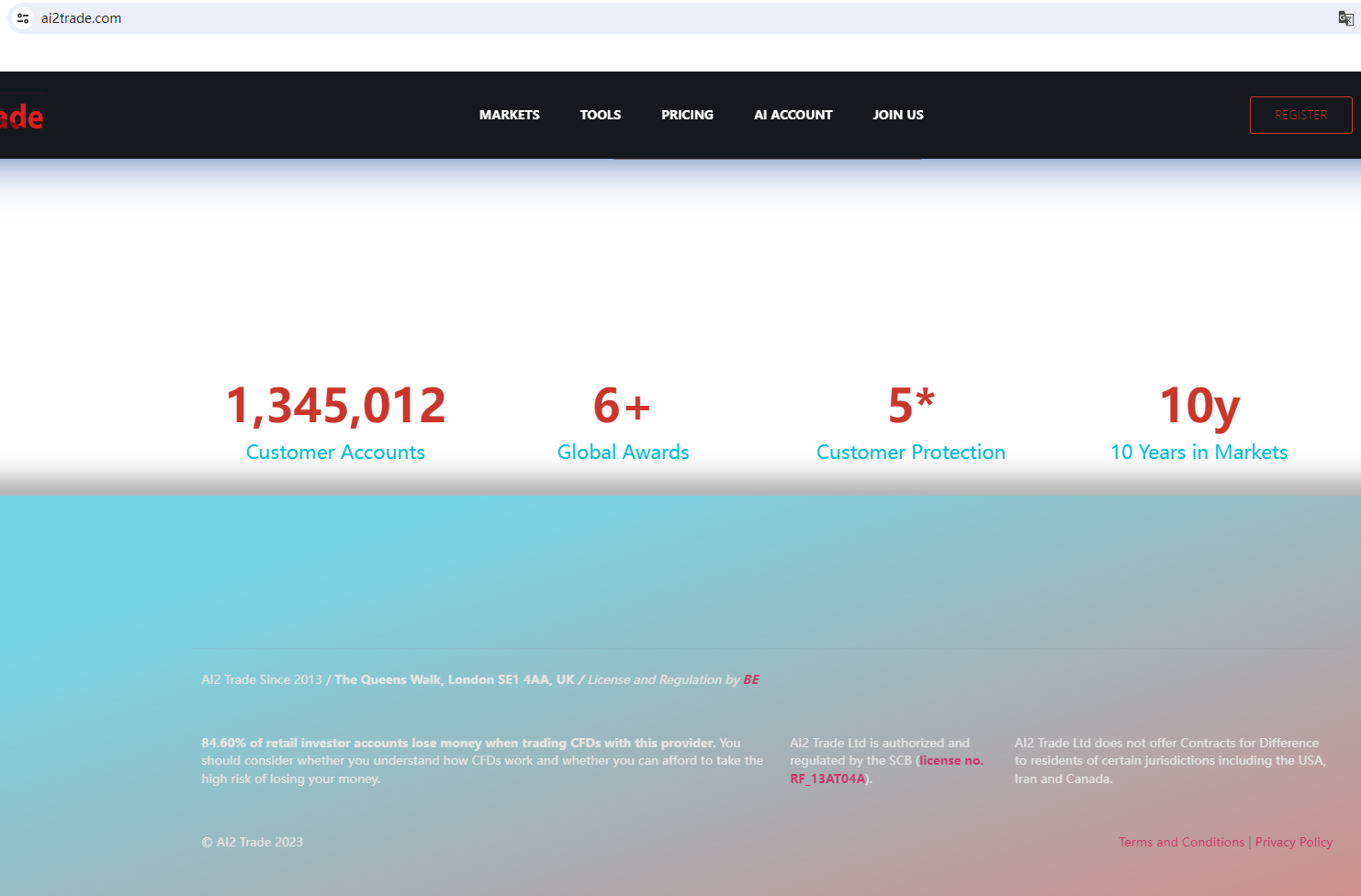This screenshot has height=896, width=1361.
Task: Open the Privacy Policy link
Action: pyautogui.click(x=1294, y=842)
